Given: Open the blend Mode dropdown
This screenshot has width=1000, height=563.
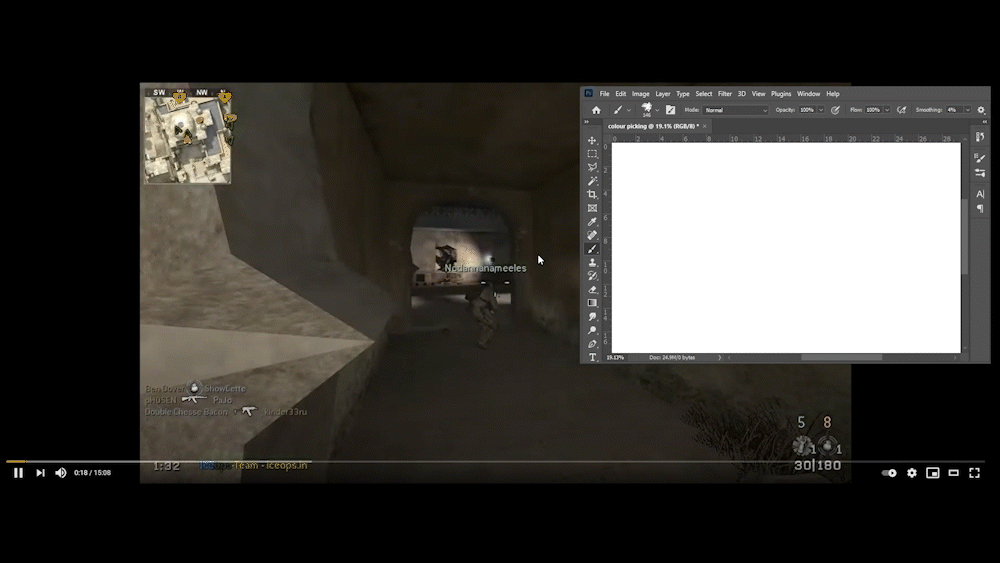Looking at the screenshot, I should 736,110.
